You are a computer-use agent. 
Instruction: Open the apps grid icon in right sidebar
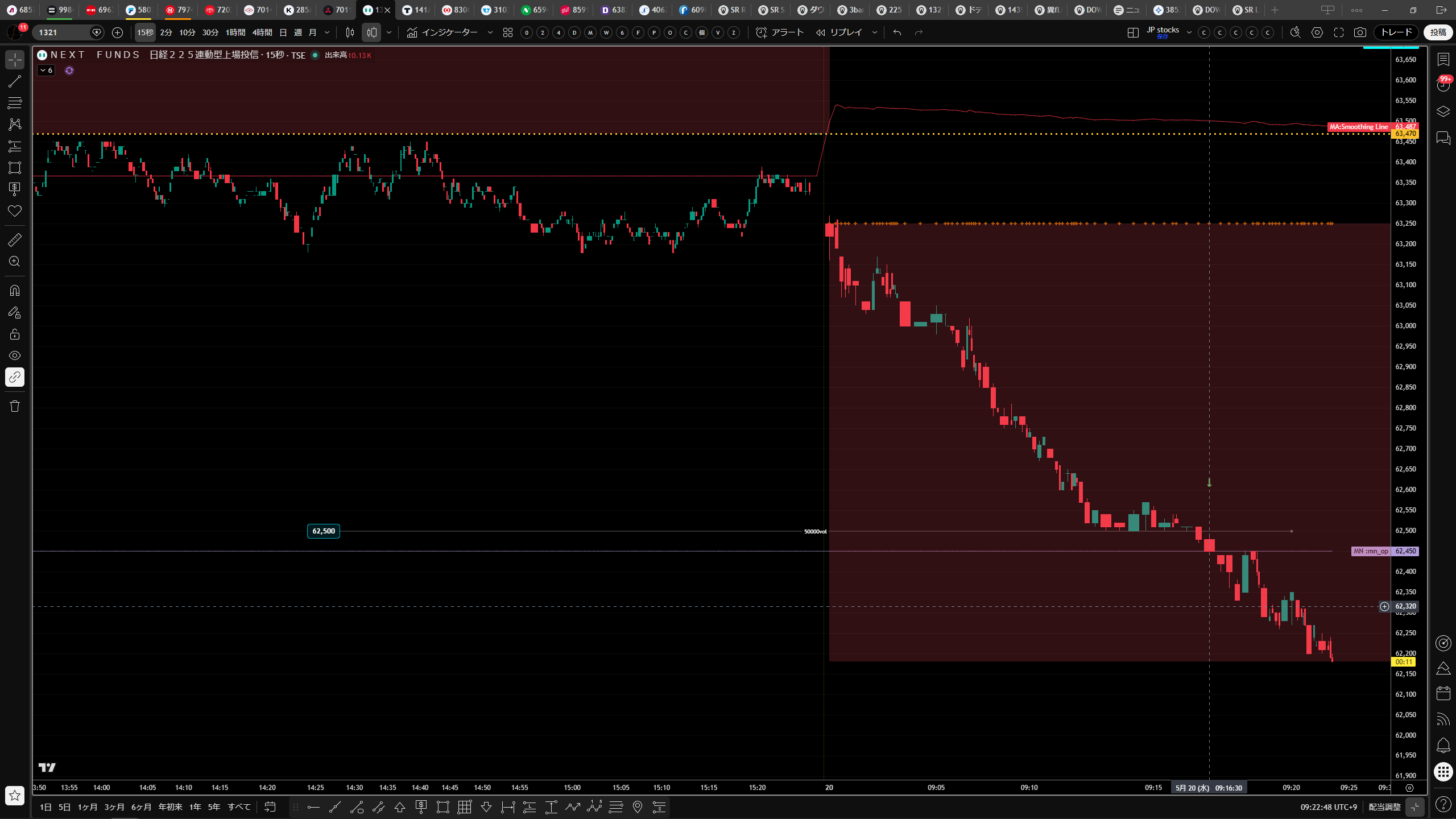point(1443,772)
